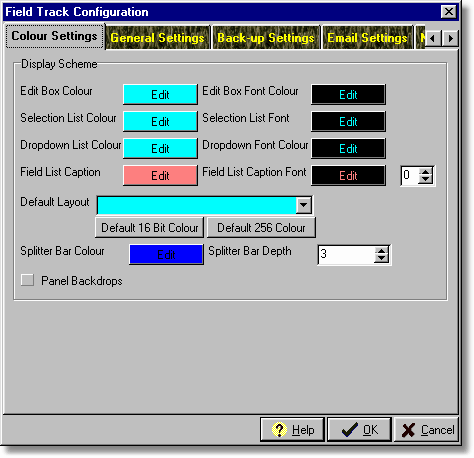Decrease the Field List Caption Font spinner value
The image size is (474, 458).
point(425,180)
